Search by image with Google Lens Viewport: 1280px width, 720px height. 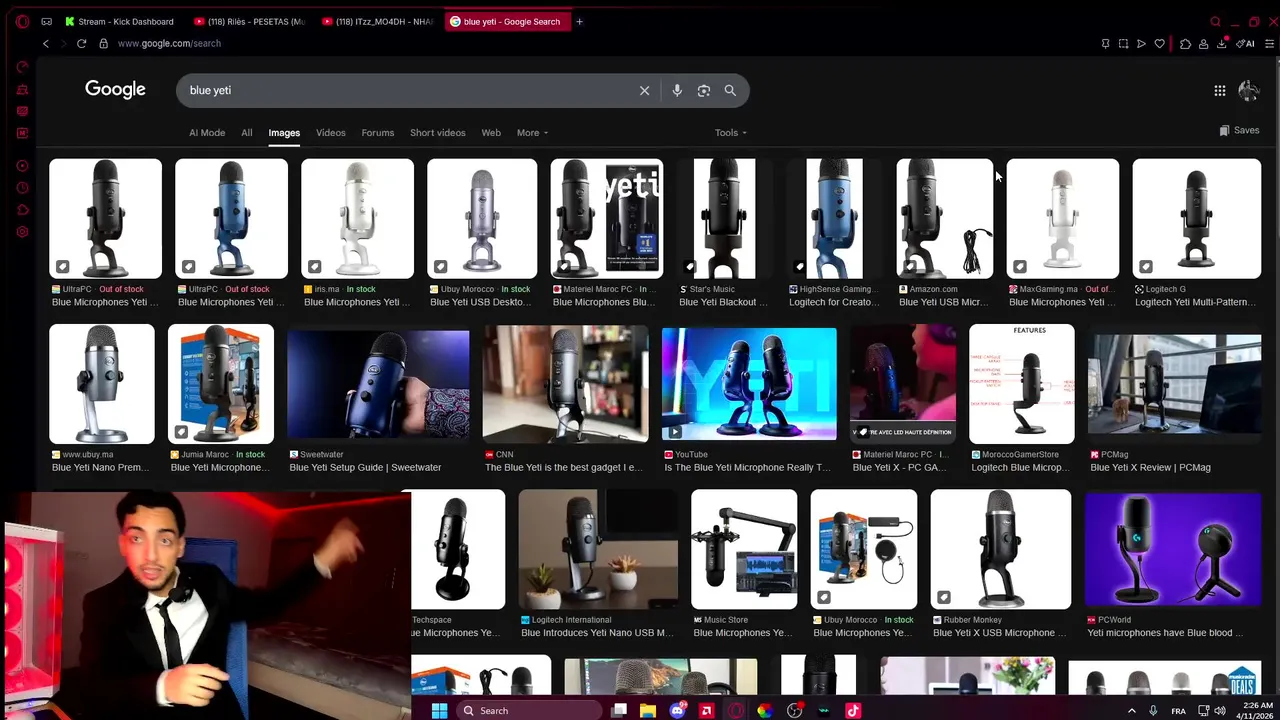pyautogui.click(x=704, y=90)
